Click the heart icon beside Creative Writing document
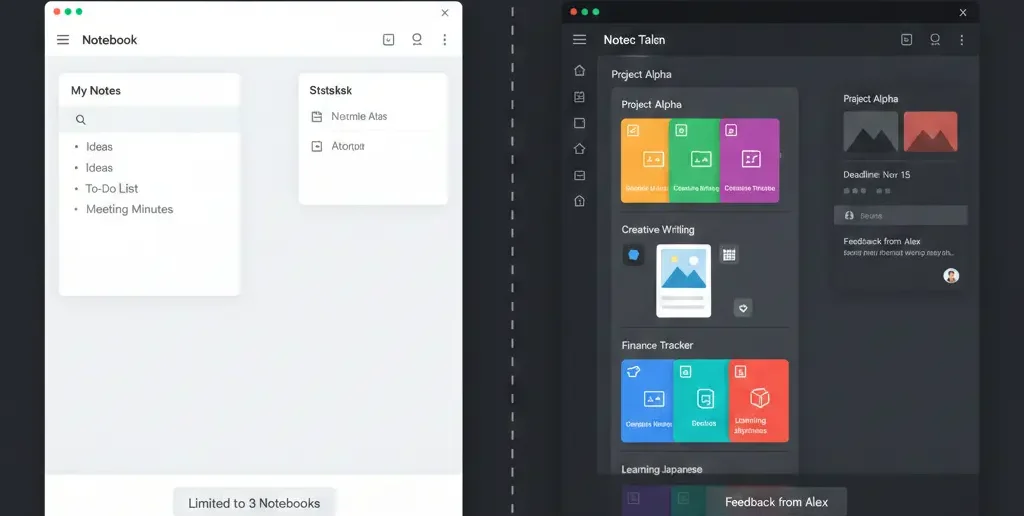The image size is (1024, 516). coord(743,308)
